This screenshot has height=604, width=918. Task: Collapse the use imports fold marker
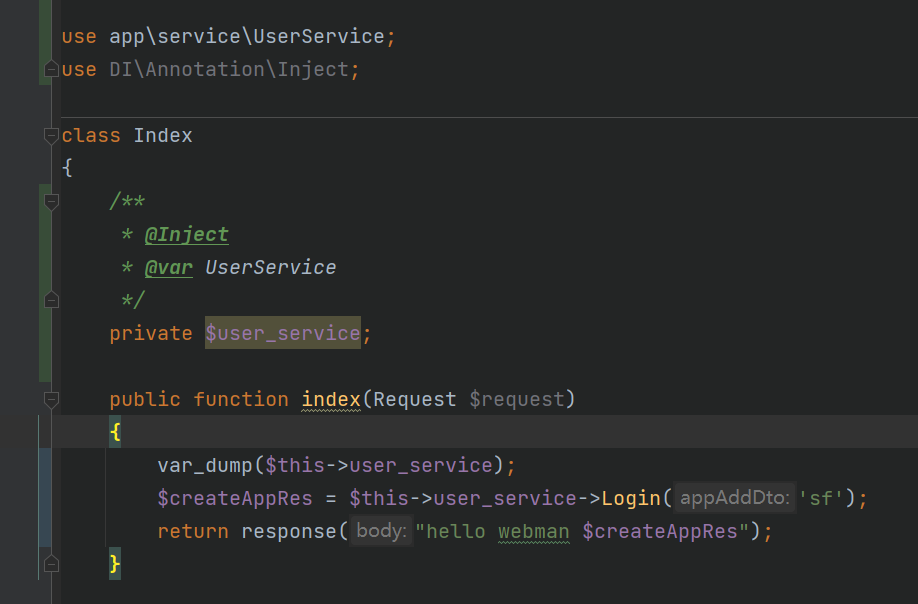pos(52,69)
